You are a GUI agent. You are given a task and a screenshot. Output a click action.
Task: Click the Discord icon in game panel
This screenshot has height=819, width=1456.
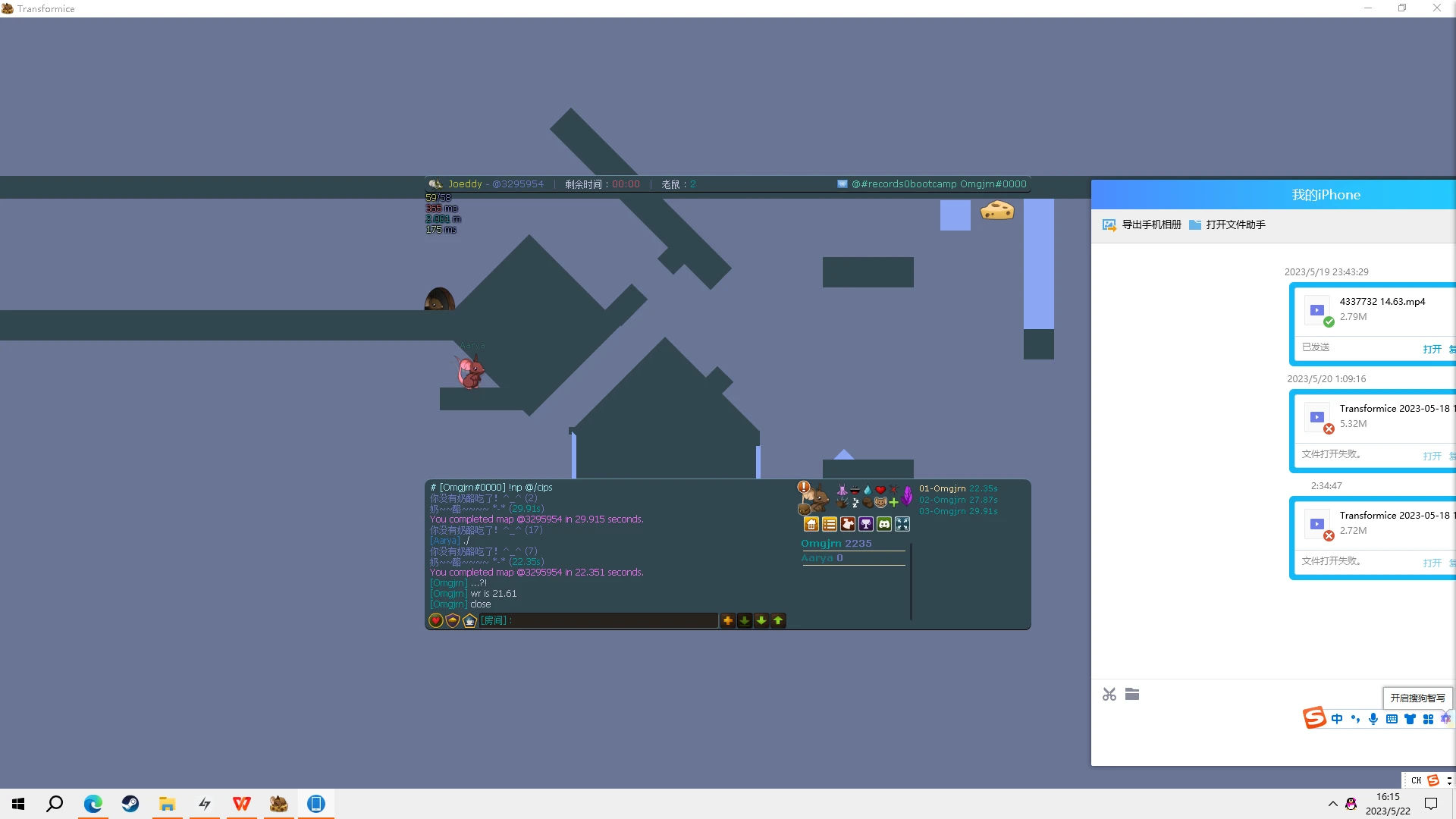(x=884, y=524)
